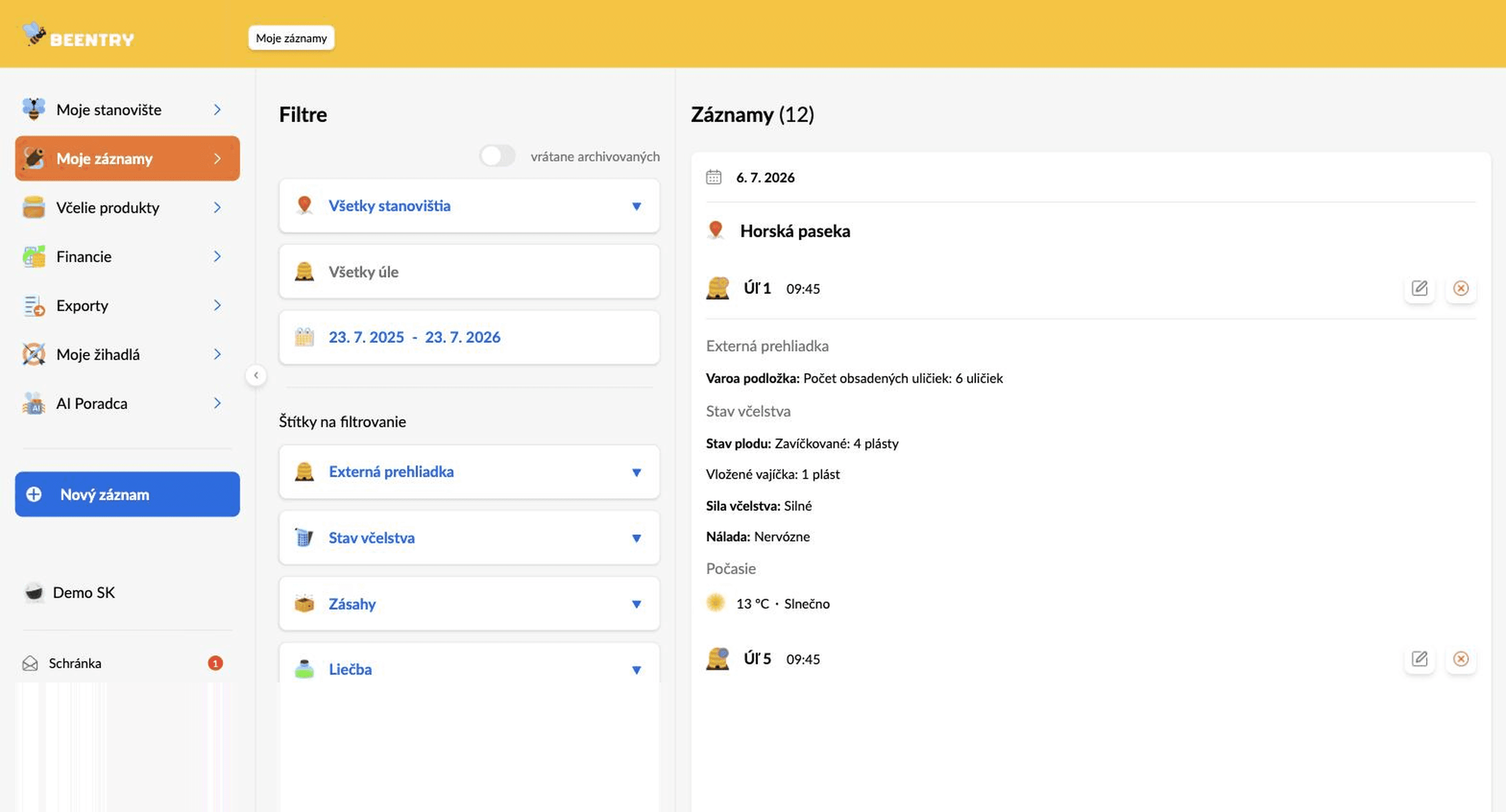The image size is (1506, 812).
Task: Go to Financie section
Action: pos(127,256)
